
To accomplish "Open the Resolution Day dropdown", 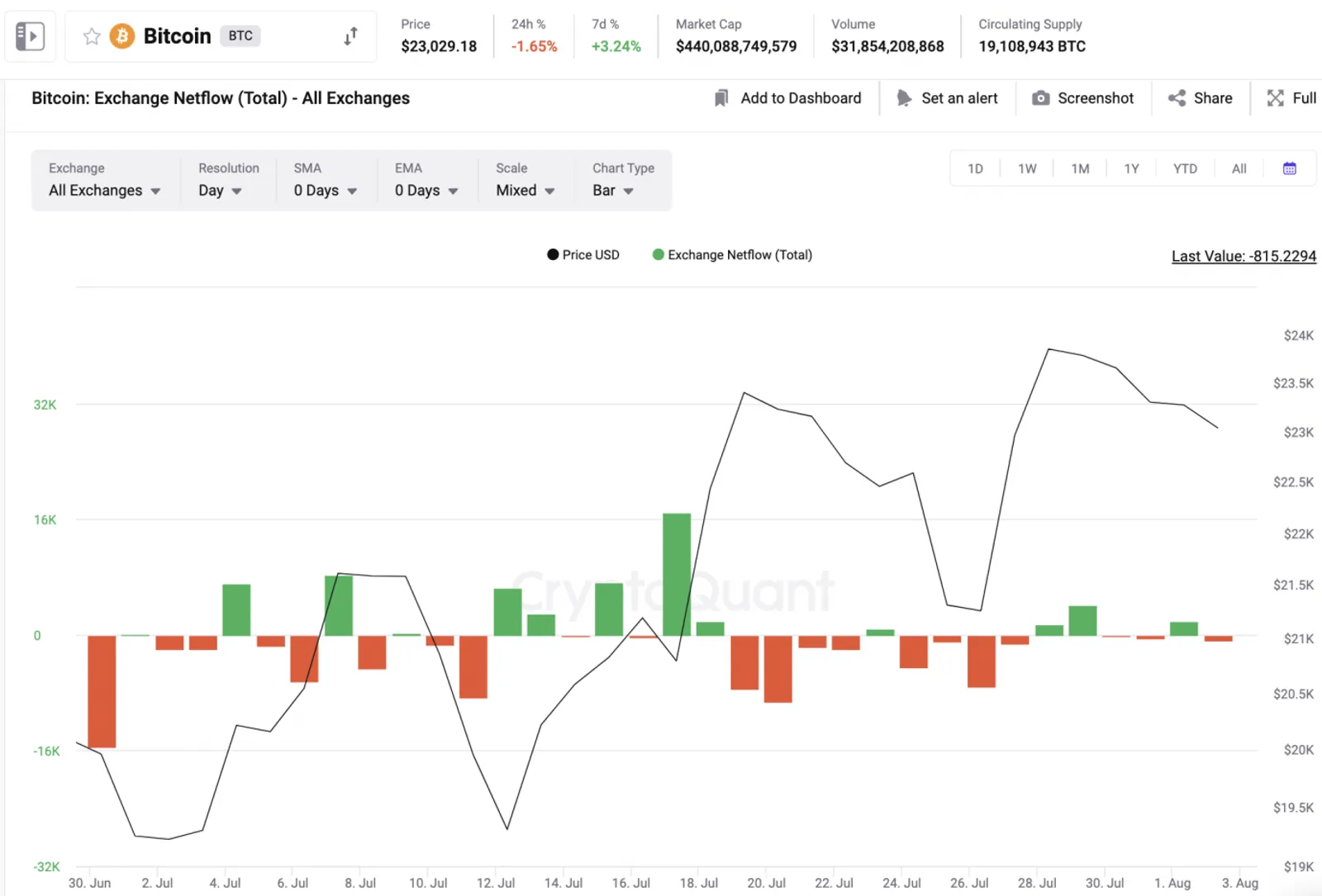I will 220,191.
